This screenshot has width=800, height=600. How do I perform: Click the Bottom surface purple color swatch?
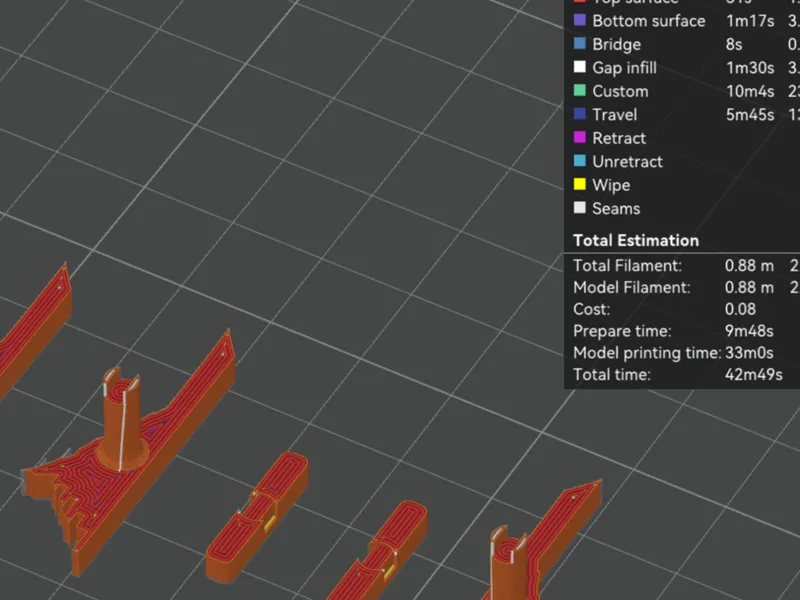[x=580, y=20]
